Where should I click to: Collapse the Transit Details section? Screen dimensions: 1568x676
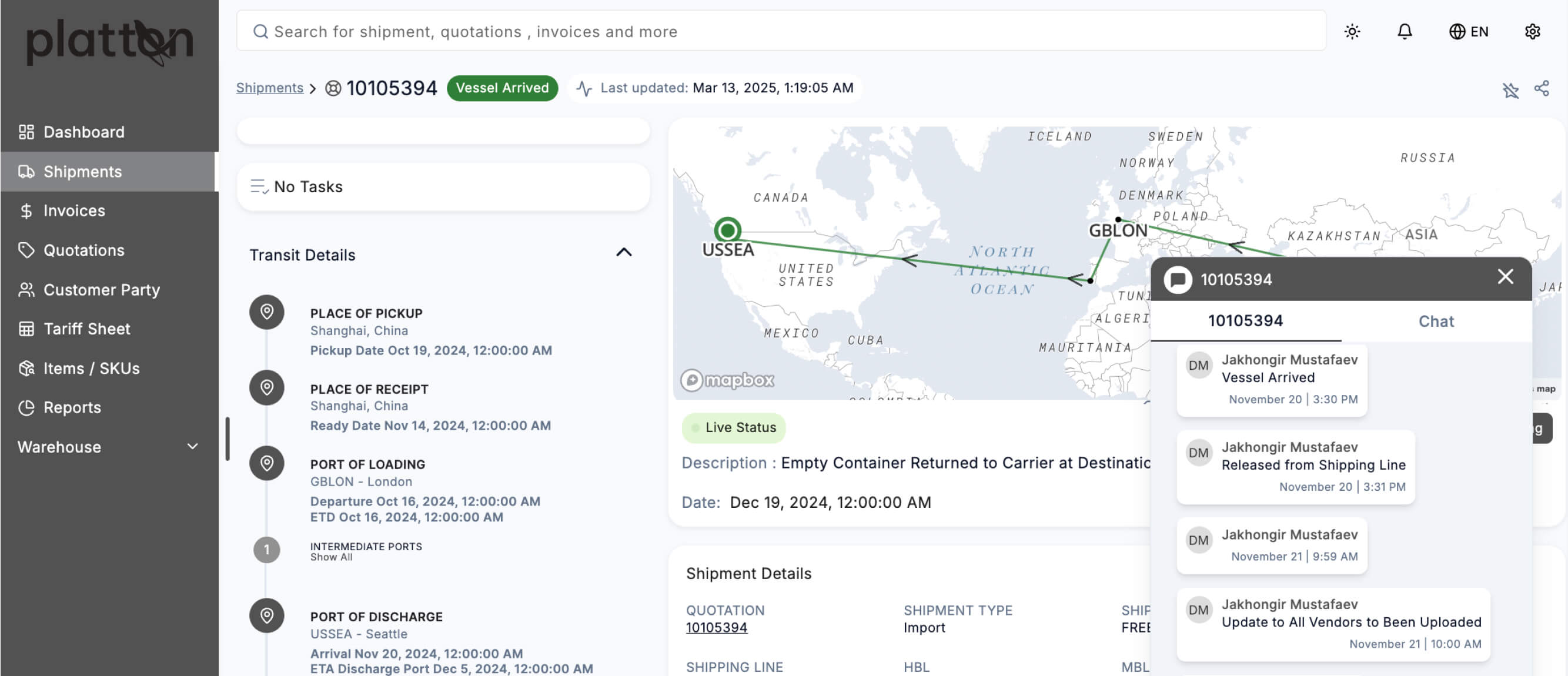pos(624,253)
